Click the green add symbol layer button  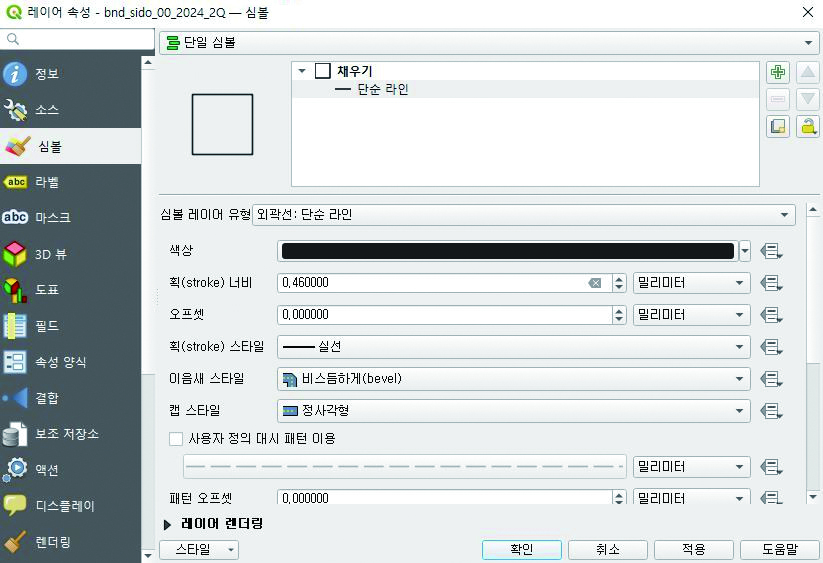pos(778,73)
